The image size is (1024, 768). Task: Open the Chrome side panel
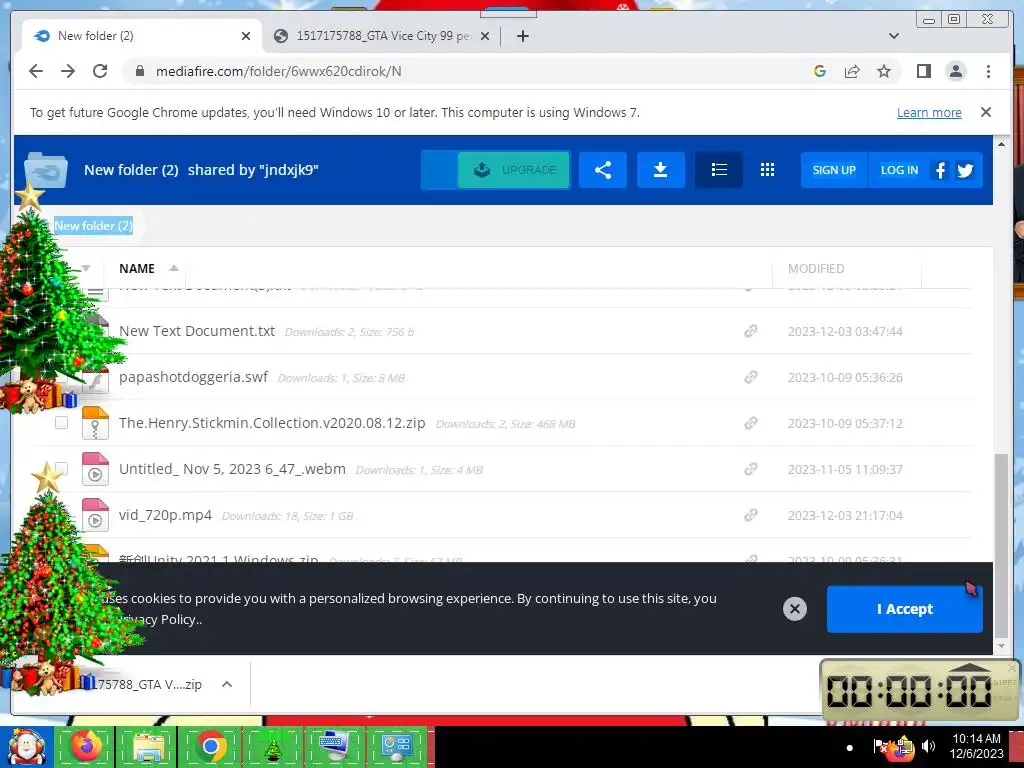[923, 71]
